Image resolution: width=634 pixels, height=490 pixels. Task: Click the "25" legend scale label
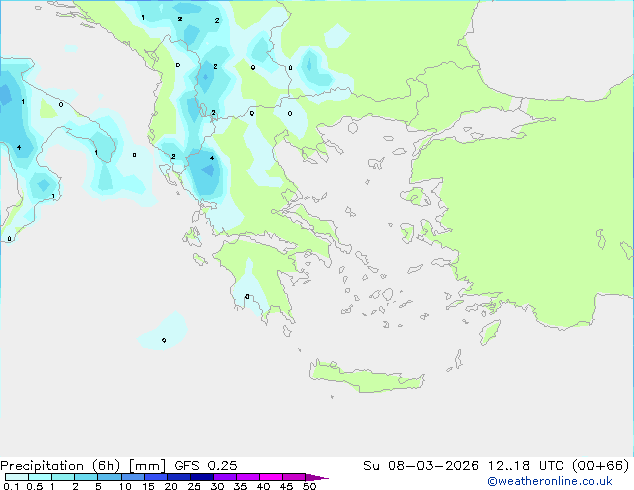[x=194, y=486]
